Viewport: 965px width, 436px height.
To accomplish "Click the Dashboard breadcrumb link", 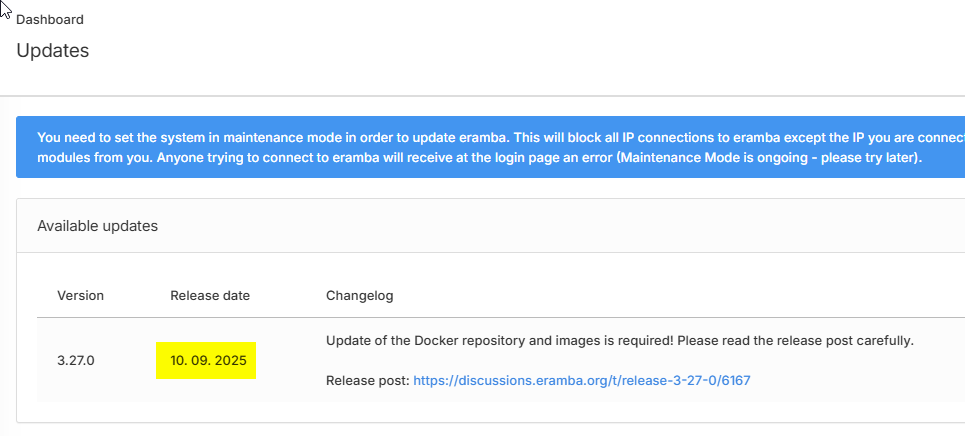I will pos(50,20).
